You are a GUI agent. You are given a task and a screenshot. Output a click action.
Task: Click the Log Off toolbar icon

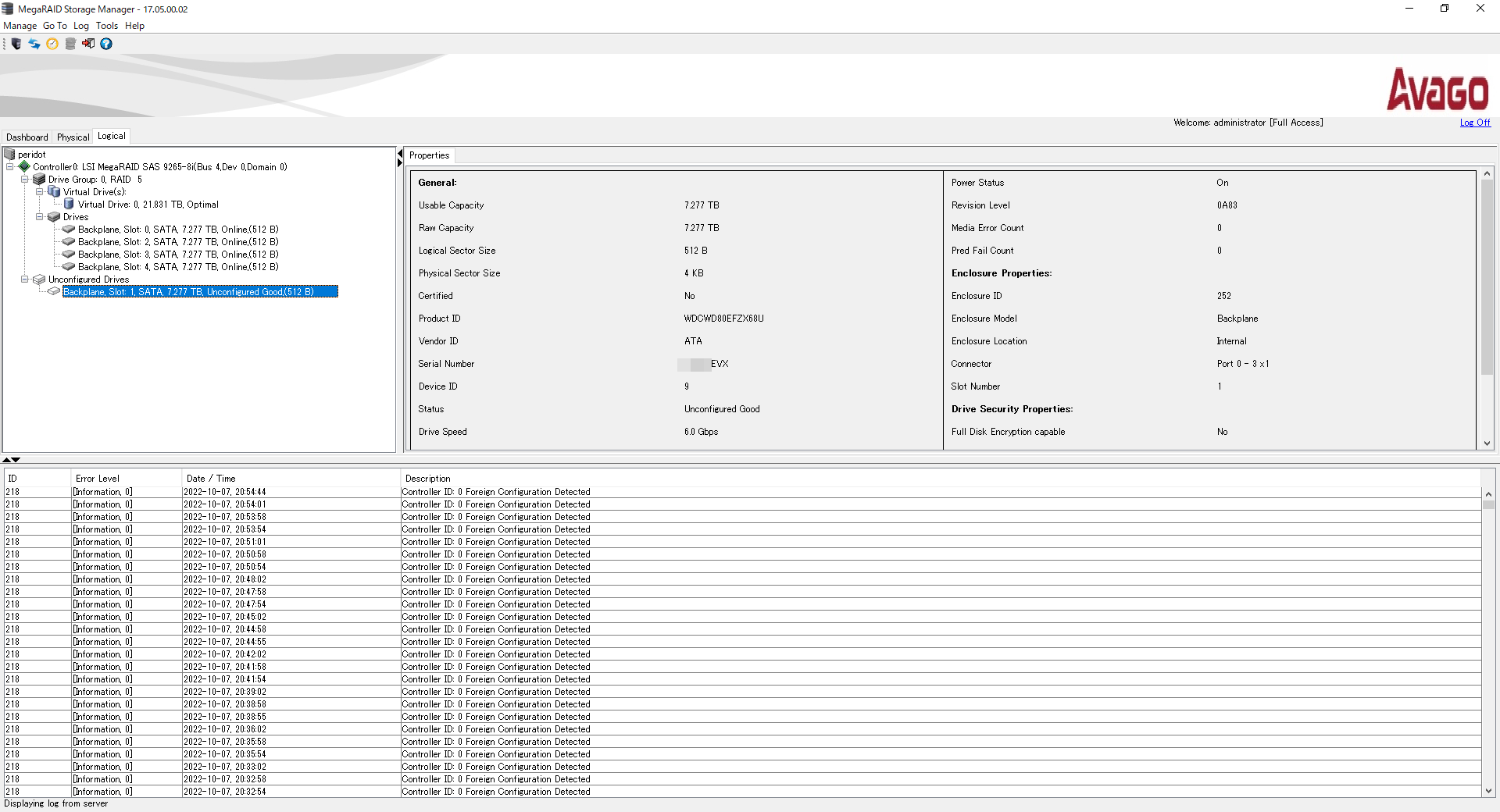pos(88,44)
